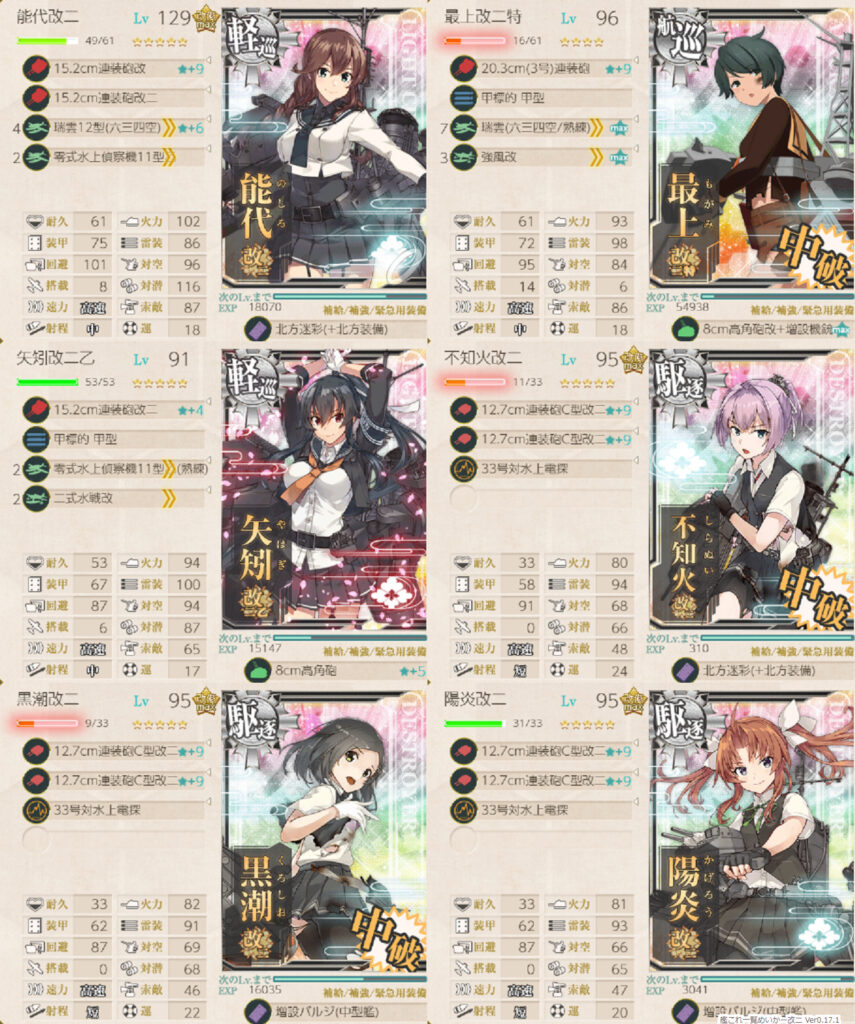Open Noshiro Kai Ni ship card portrait
Viewport: 855px width, 1024px height.
(x=324, y=148)
